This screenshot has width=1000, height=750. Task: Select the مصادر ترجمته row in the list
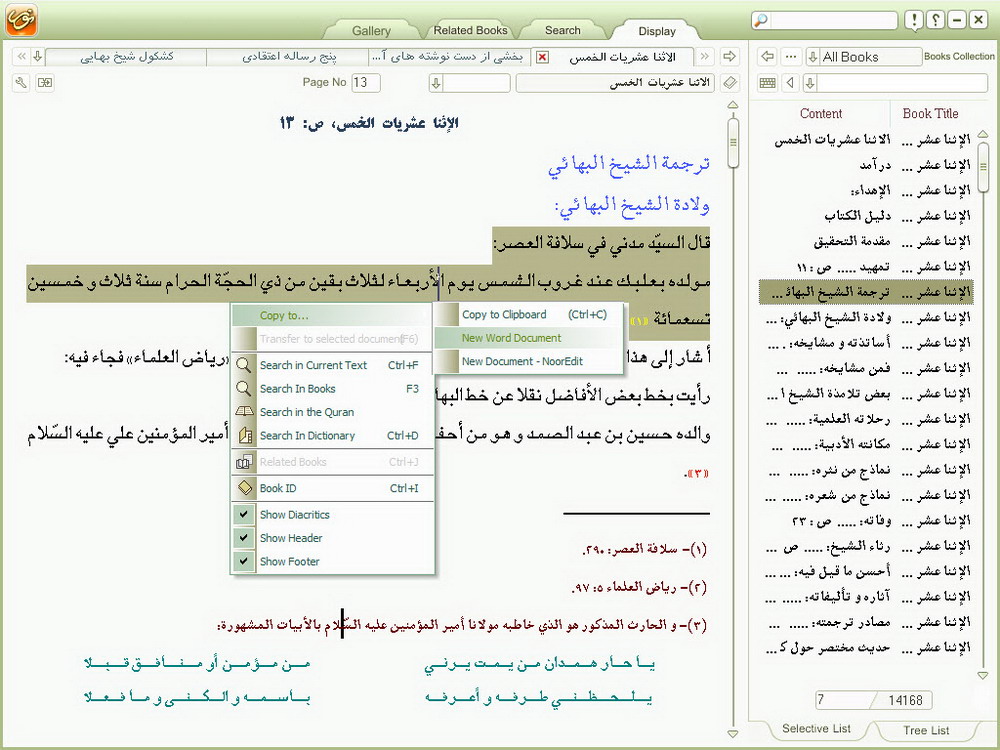point(866,622)
